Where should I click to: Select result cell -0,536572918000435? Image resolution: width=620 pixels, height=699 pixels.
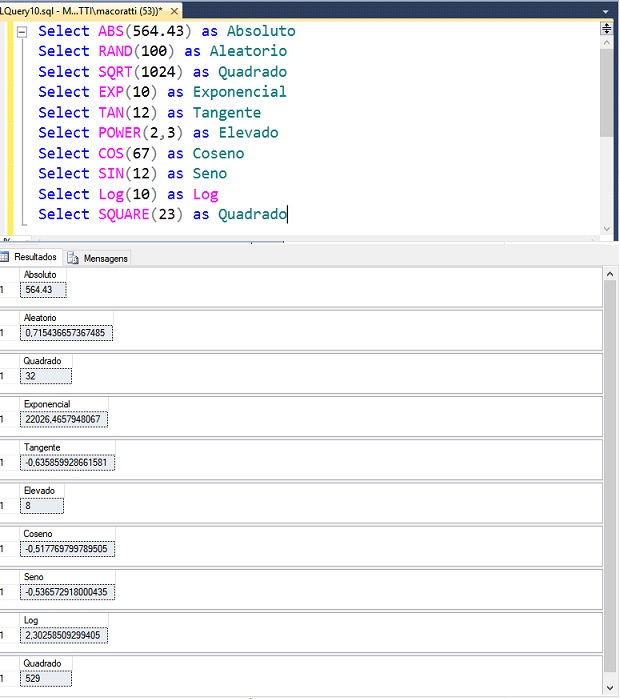tap(67, 592)
